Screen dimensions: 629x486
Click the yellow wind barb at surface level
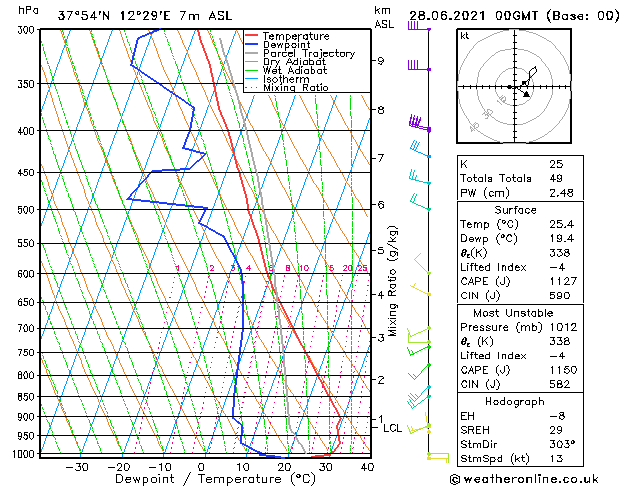(x=438, y=457)
